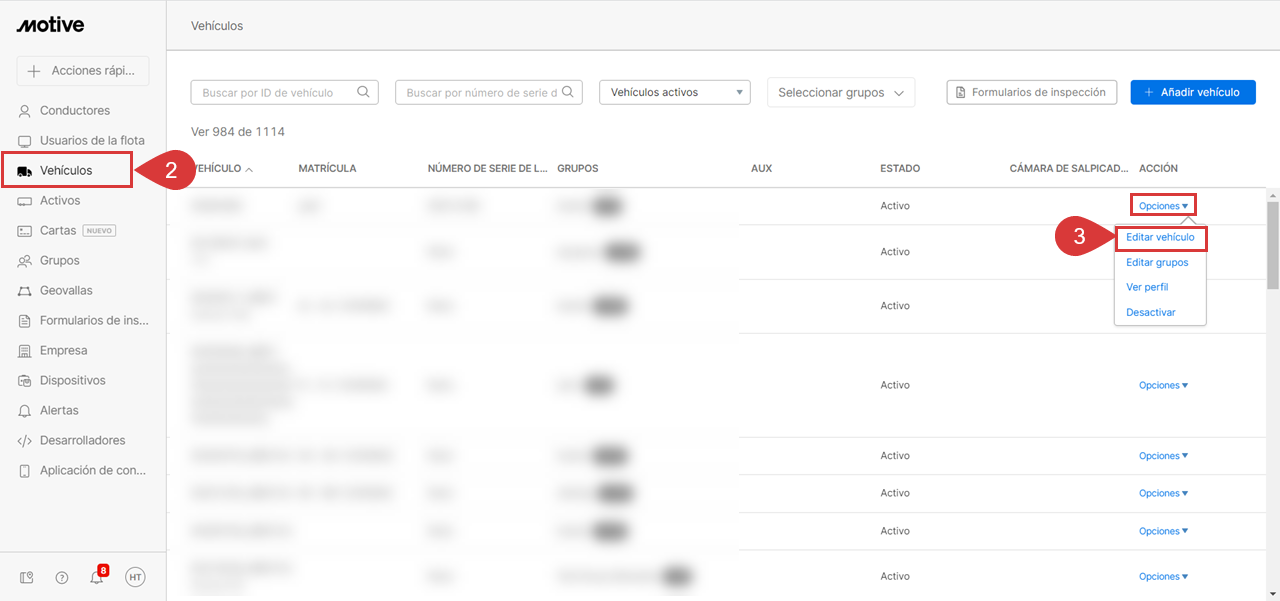
Task: Click the Ver 984 de 1114 count text
Action: 238,132
